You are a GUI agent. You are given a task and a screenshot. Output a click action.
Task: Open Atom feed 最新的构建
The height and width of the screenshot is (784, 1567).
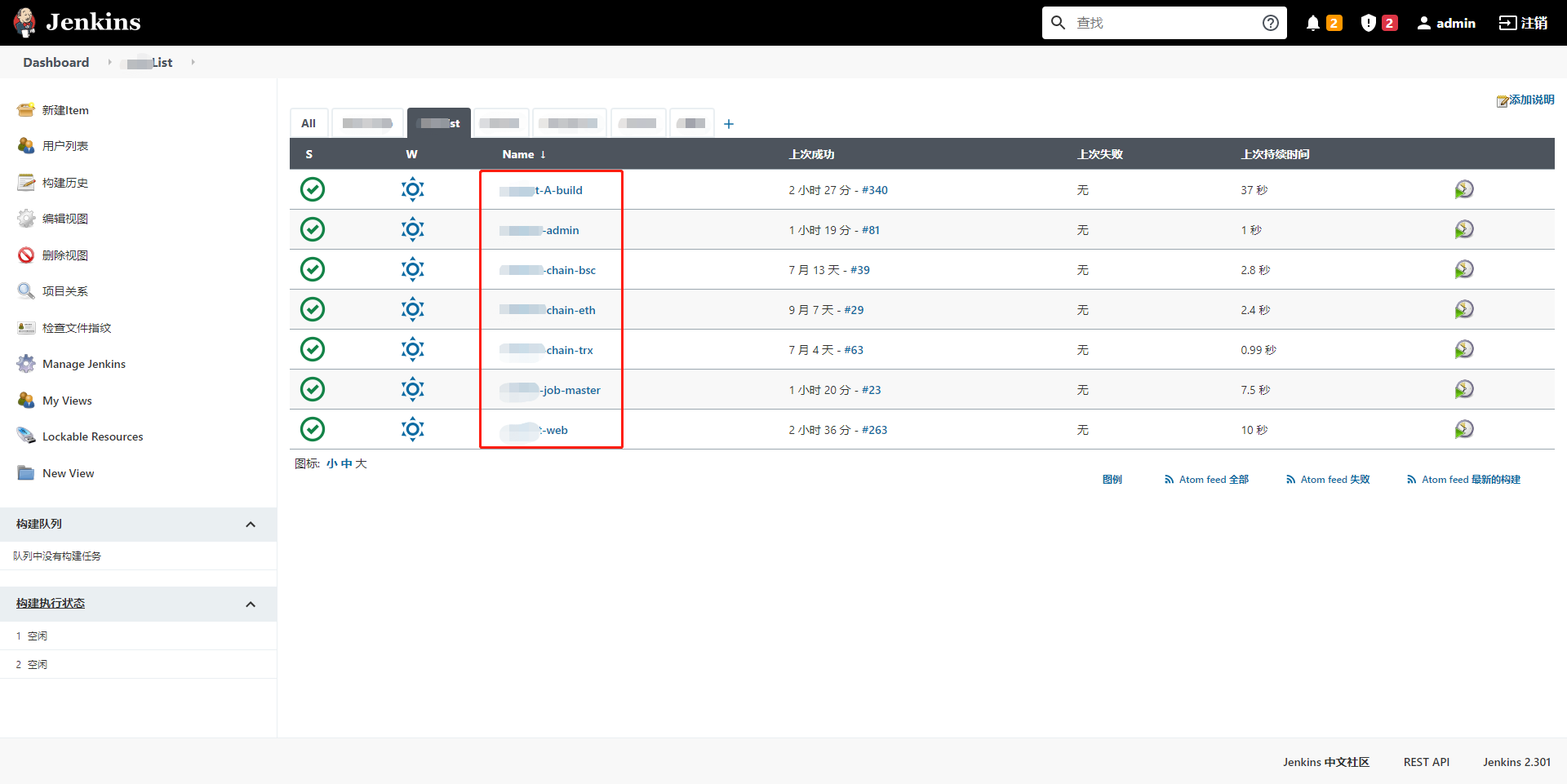pyautogui.click(x=1463, y=480)
